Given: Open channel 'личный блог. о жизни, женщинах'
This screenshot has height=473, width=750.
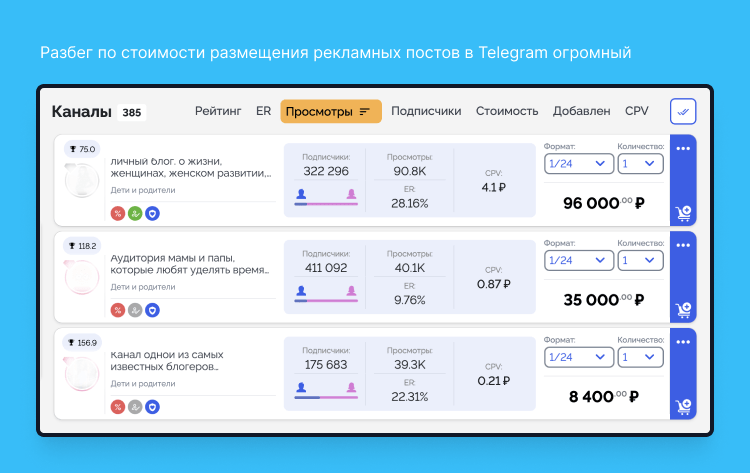Looking at the screenshot, I should point(191,167).
